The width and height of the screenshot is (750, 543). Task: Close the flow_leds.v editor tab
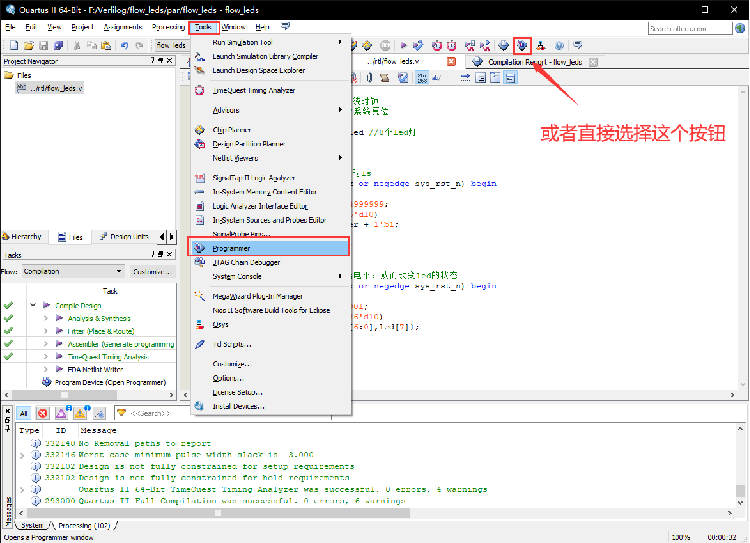pos(451,62)
